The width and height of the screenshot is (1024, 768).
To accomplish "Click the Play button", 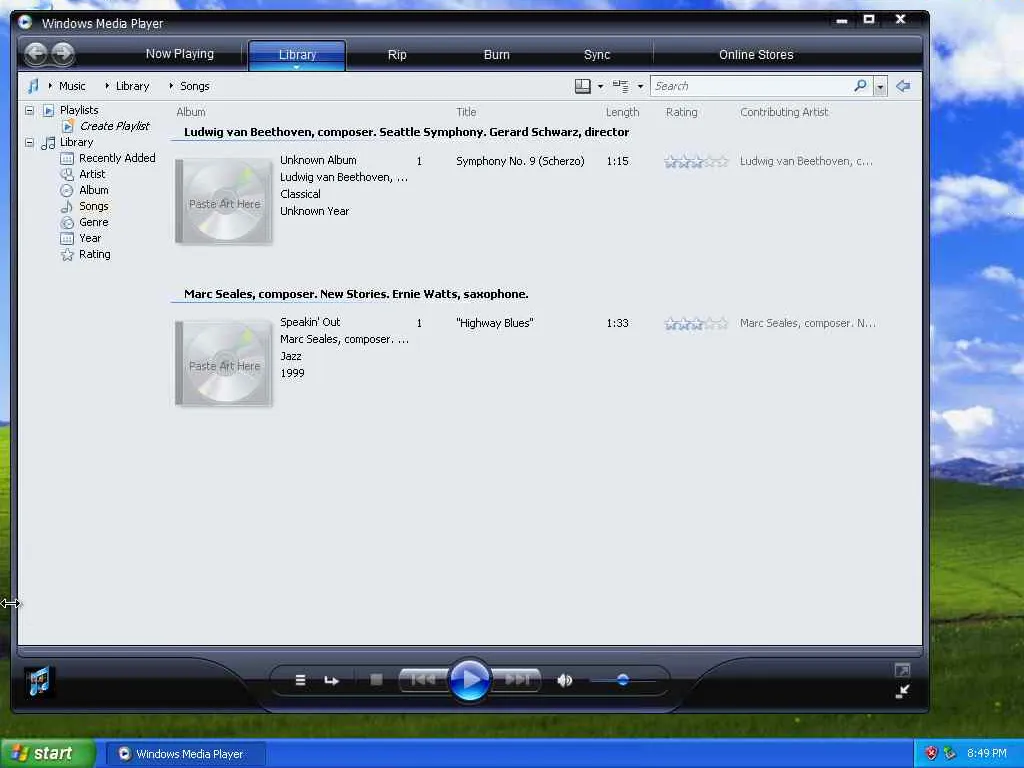I will click(470, 680).
